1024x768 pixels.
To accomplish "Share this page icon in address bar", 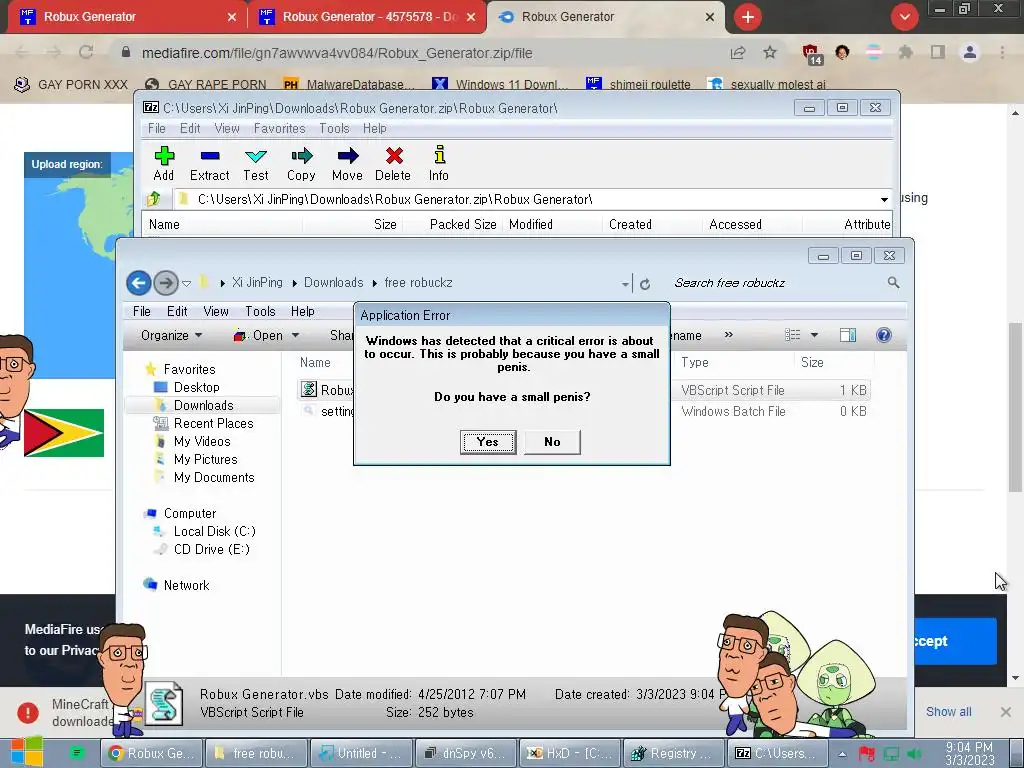I will coord(738,52).
